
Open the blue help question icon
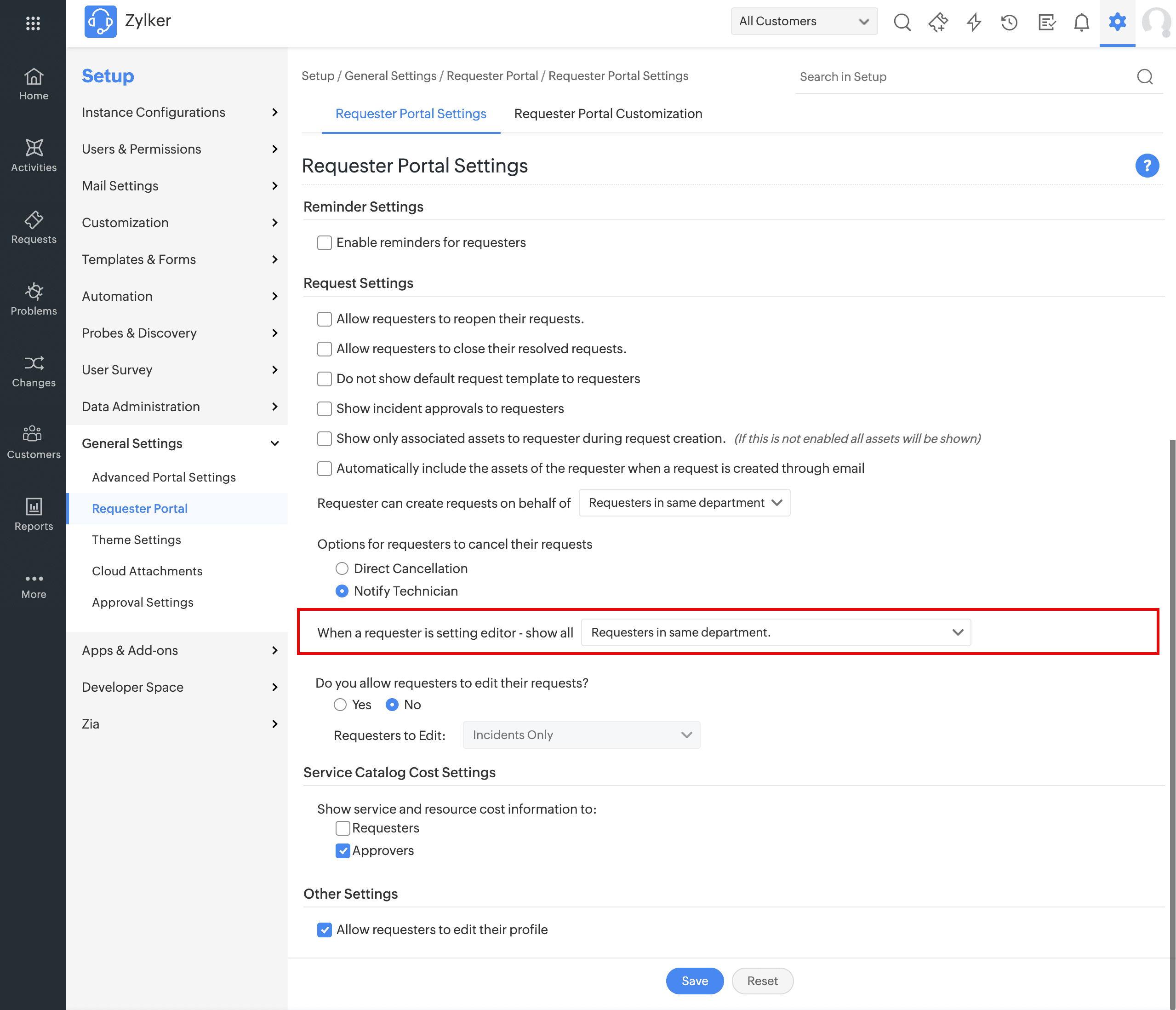tap(1147, 166)
